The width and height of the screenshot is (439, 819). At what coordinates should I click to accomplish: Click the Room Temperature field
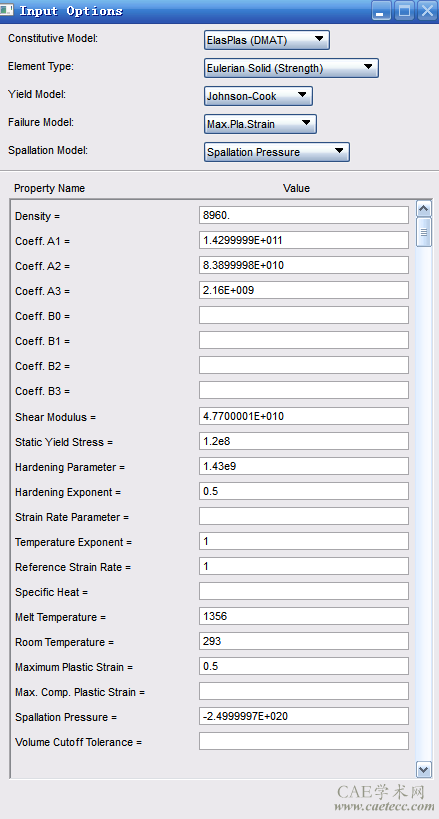coord(304,641)
